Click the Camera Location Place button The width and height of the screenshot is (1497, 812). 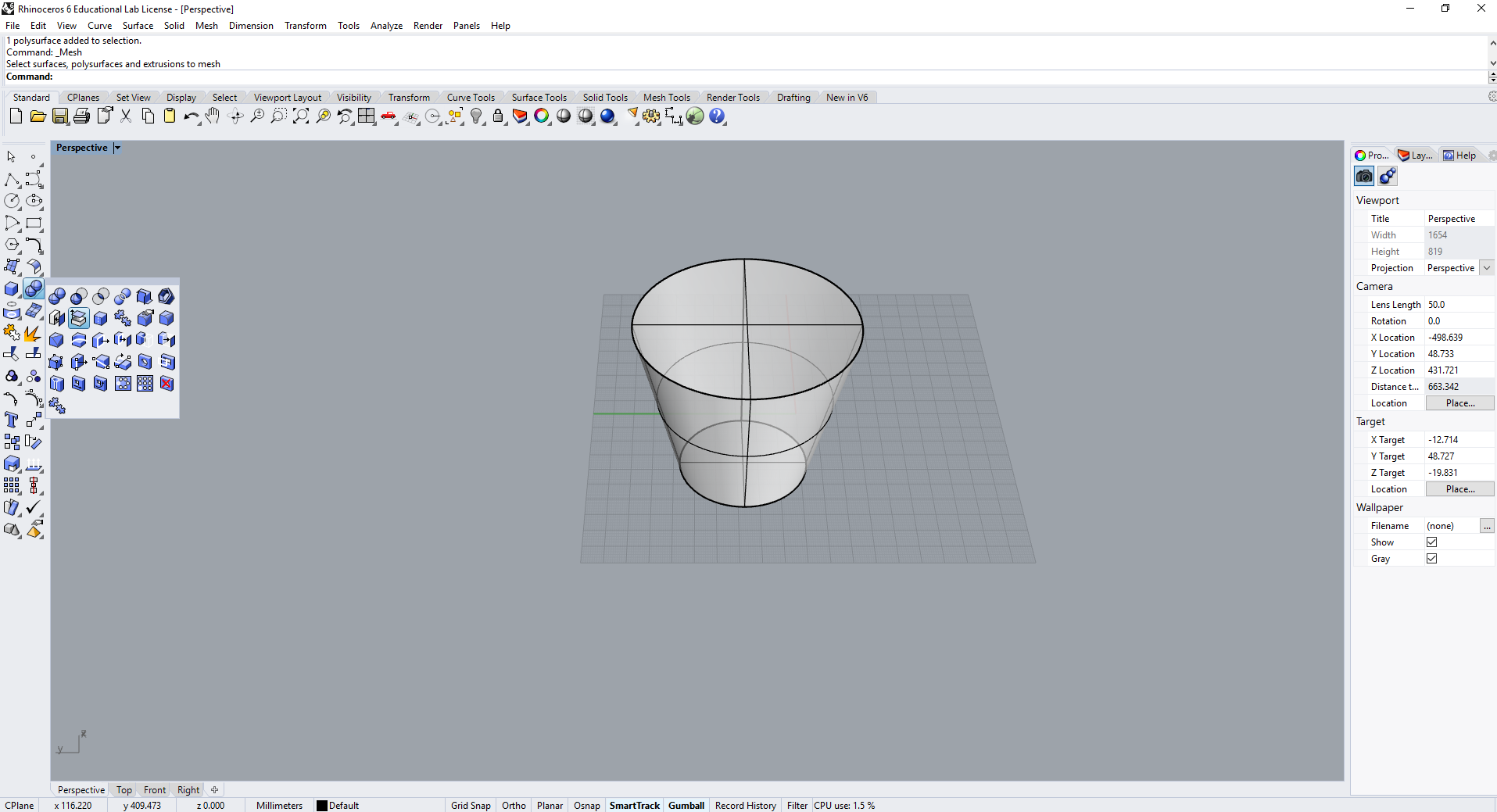coord(1459,403)
